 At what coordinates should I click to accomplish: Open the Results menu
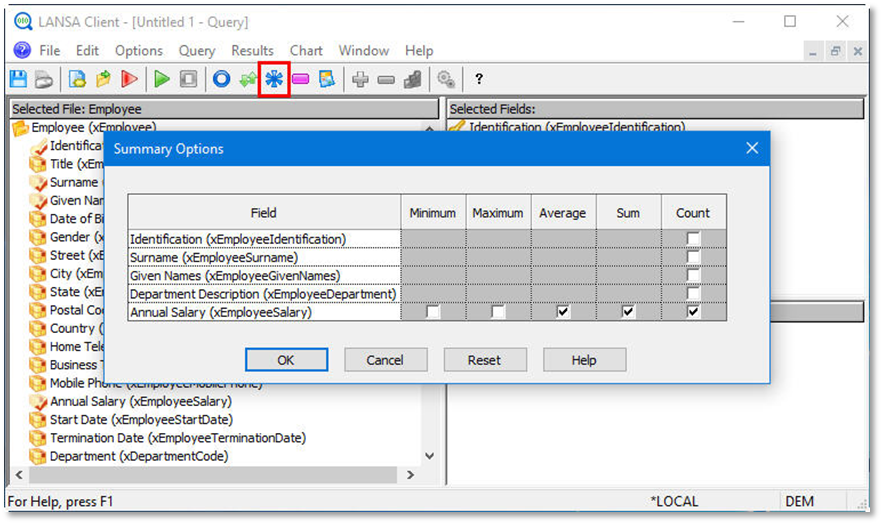click(252, 51)
